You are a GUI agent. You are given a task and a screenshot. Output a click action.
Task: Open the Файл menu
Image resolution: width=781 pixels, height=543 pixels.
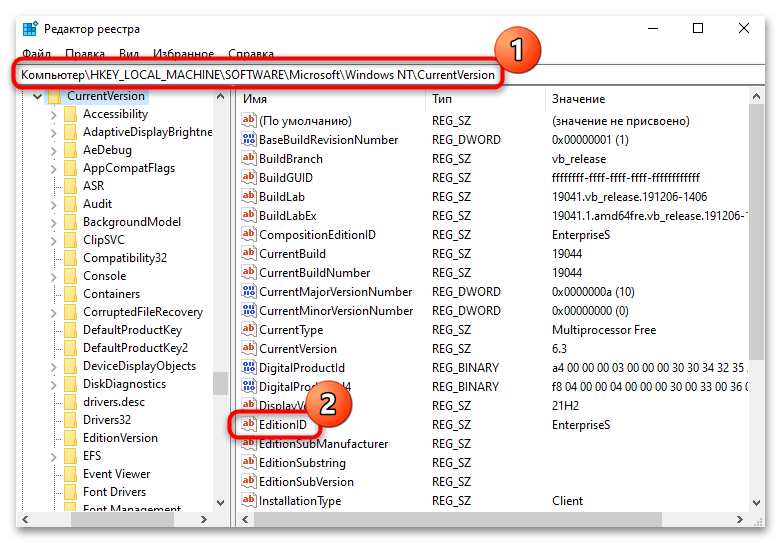[36, 53]
